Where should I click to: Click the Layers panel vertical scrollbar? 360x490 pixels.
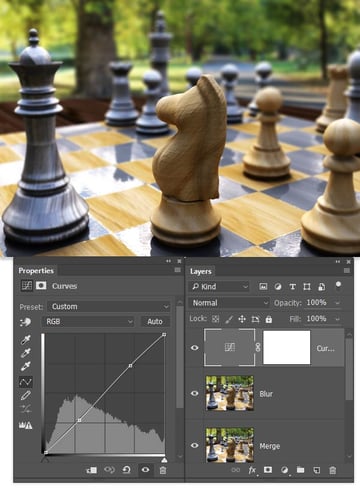[x=349, y=368]
